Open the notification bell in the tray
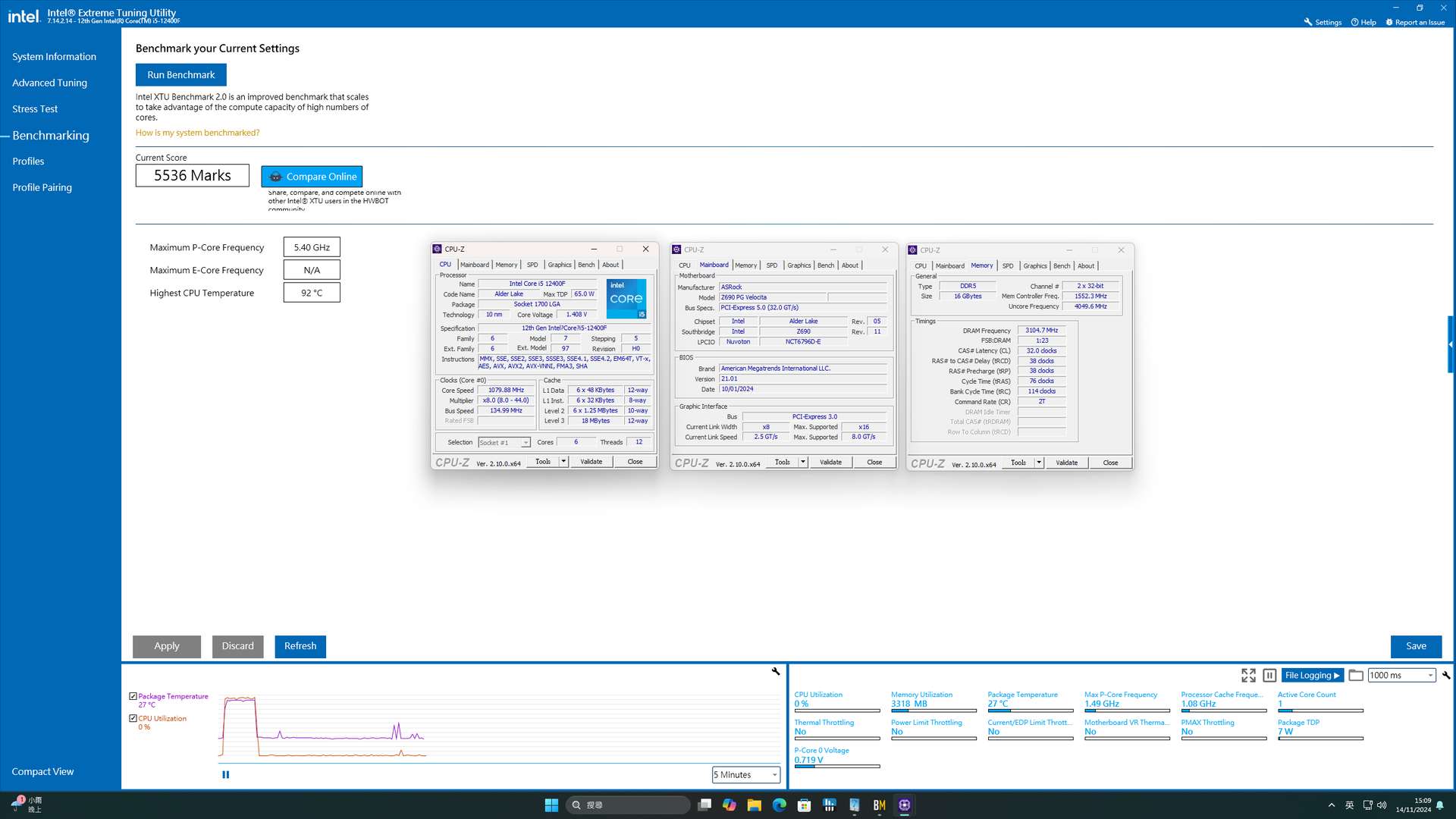Image resolution: width=1456 pixels, height=819 pixels. 1440,805
